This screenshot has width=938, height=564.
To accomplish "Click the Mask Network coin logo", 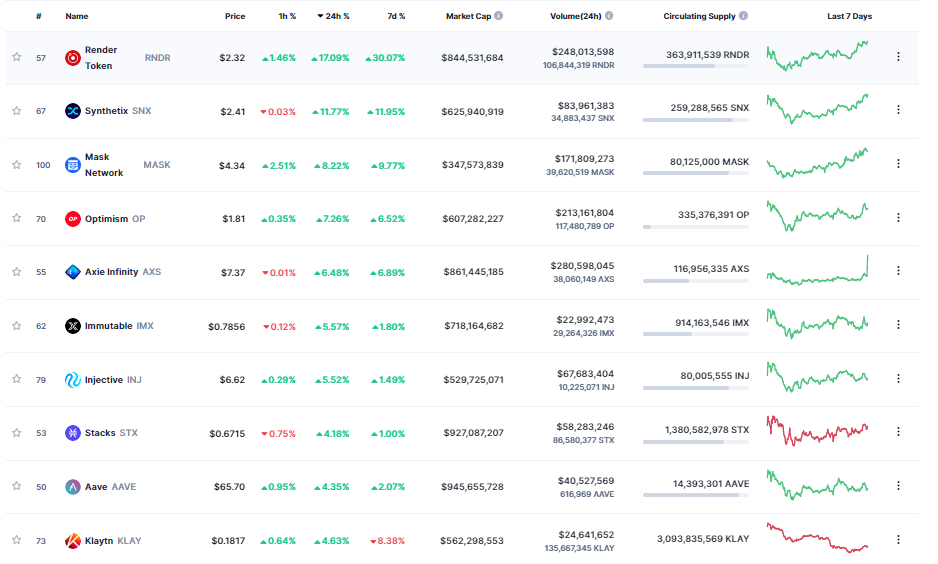I will click(x=73, y=165).
